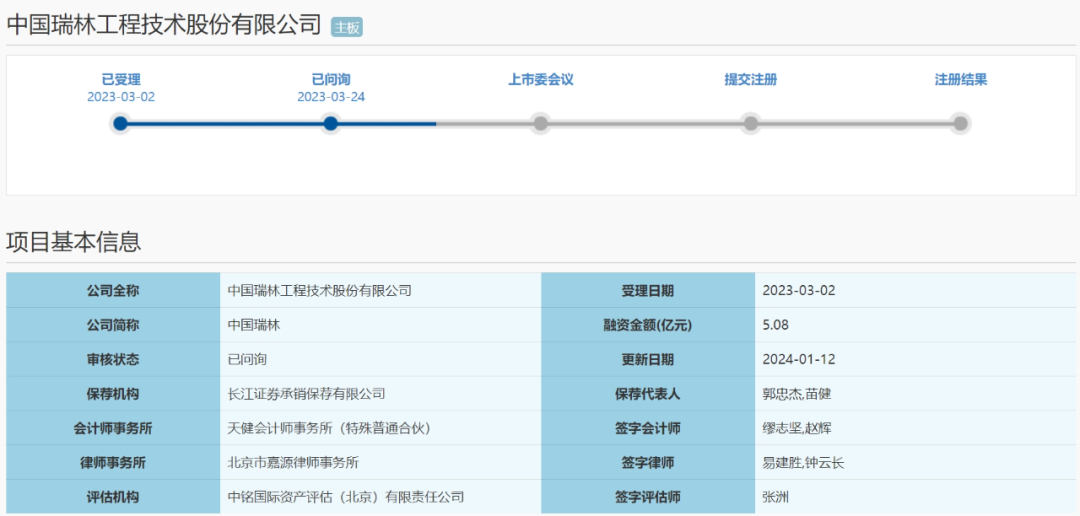Click the 已问询 status value cell
The image size is (1080, 516).
point(380,360)
